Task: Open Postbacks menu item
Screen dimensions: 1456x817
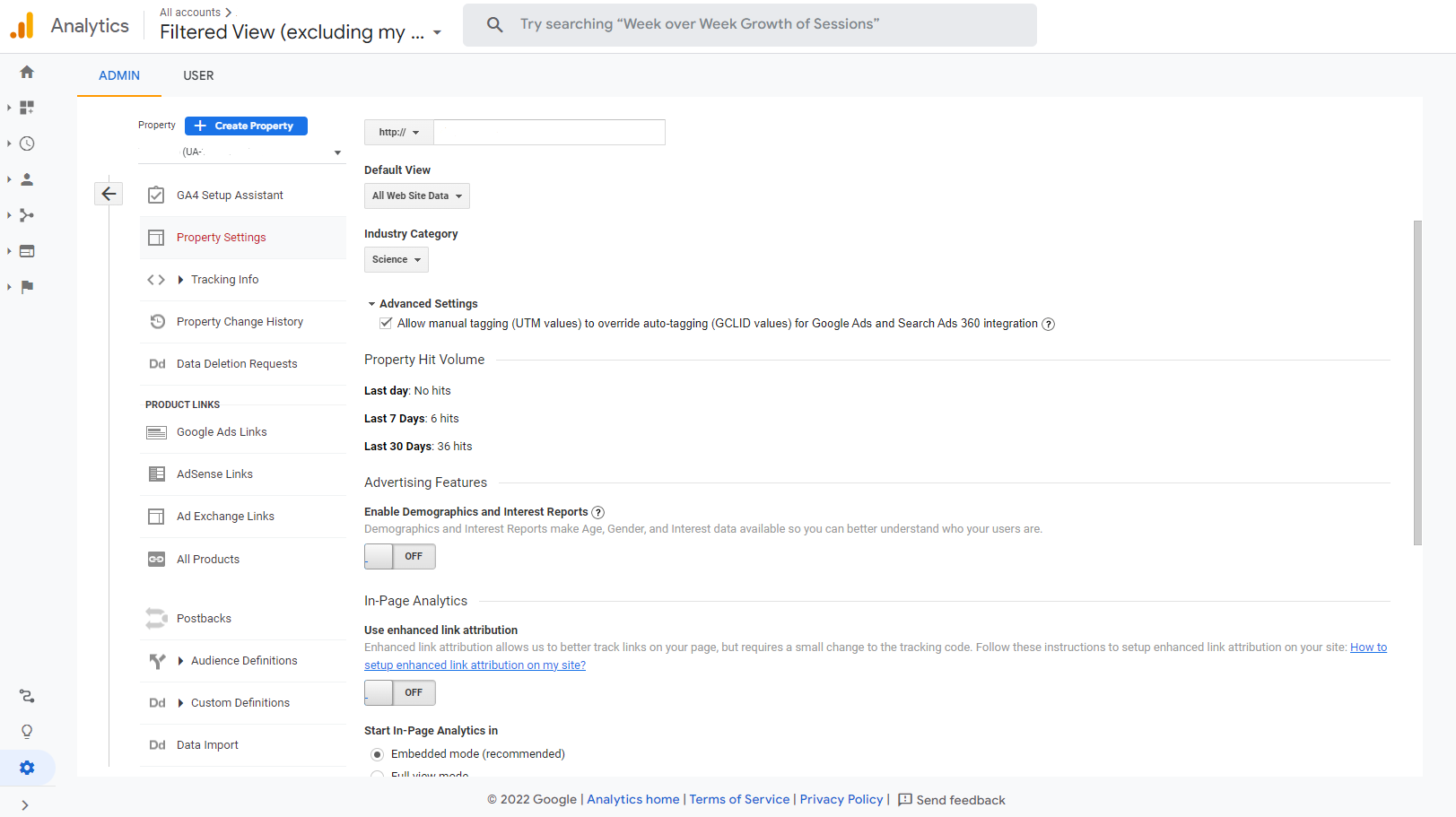Action: point(204,619)
